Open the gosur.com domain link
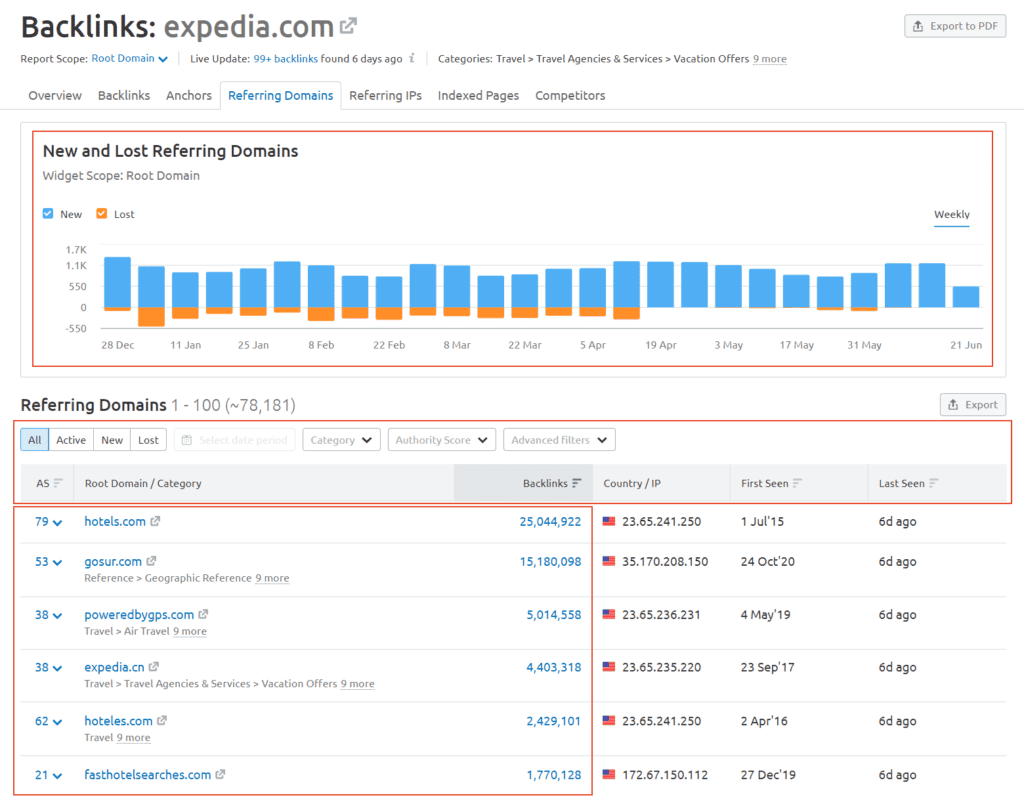 113,561
